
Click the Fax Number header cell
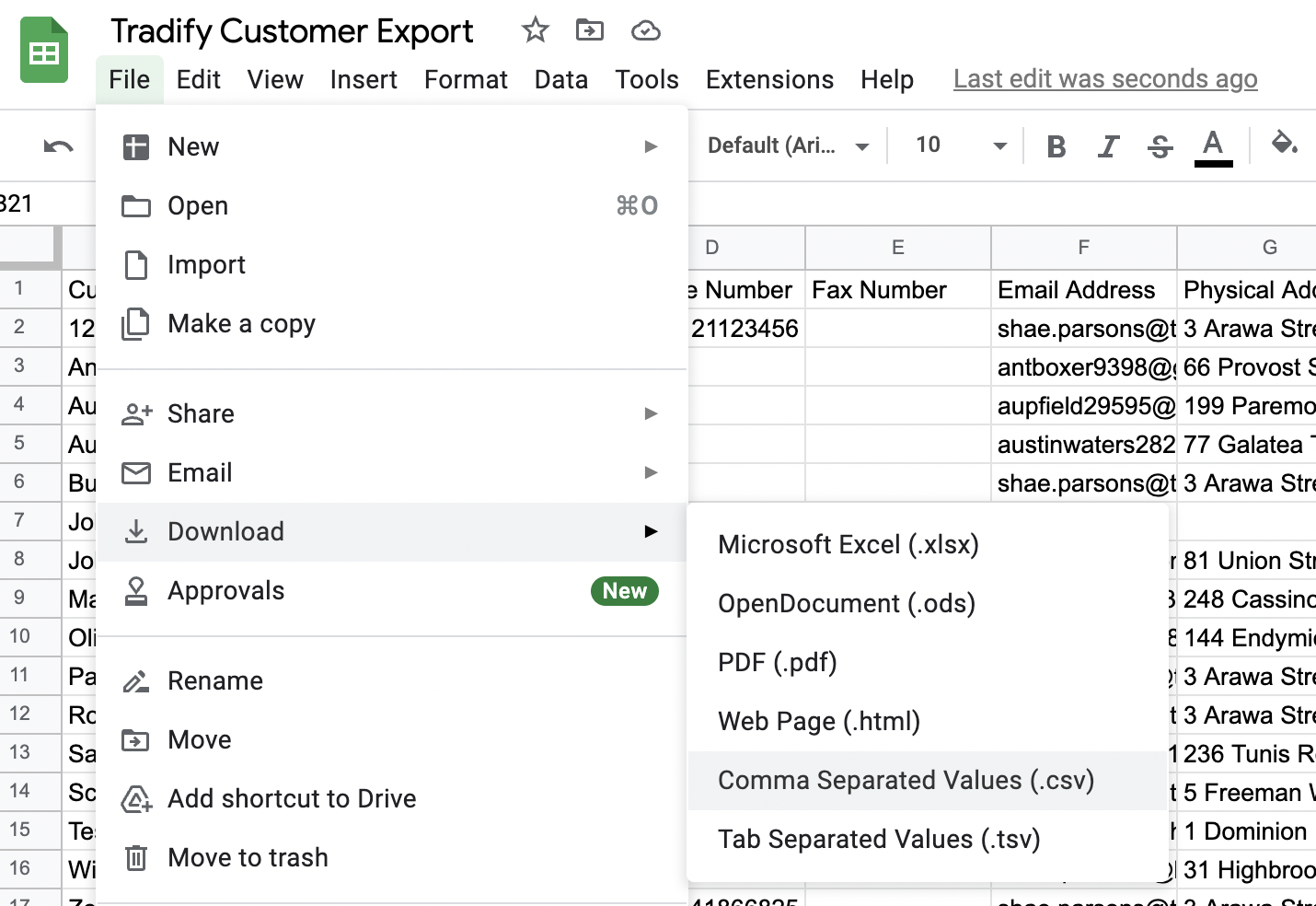point(898,289)
